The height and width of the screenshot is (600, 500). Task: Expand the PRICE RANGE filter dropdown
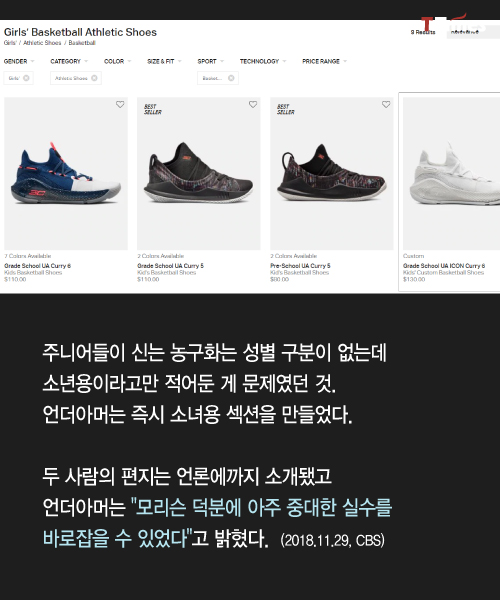(325, 61)
